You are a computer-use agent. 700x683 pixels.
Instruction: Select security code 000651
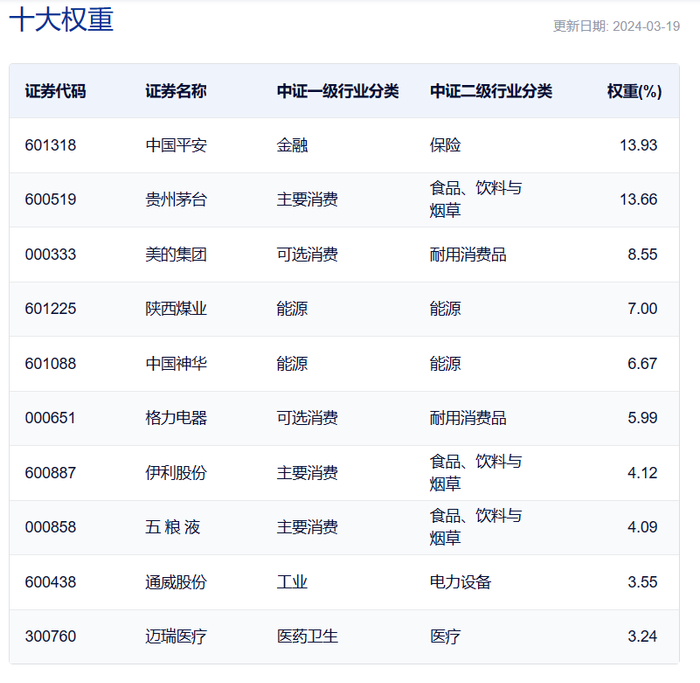point(50,418)
